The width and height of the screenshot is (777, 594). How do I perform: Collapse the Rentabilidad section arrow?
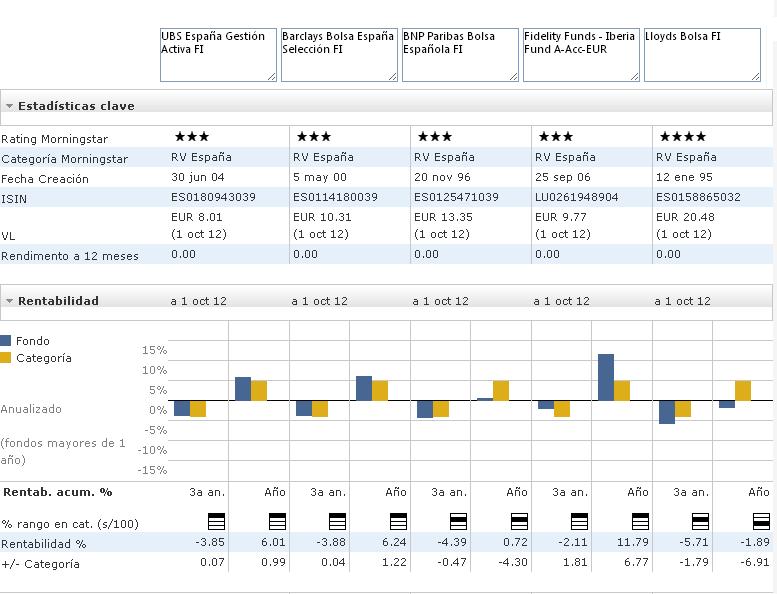pos(9,301)
